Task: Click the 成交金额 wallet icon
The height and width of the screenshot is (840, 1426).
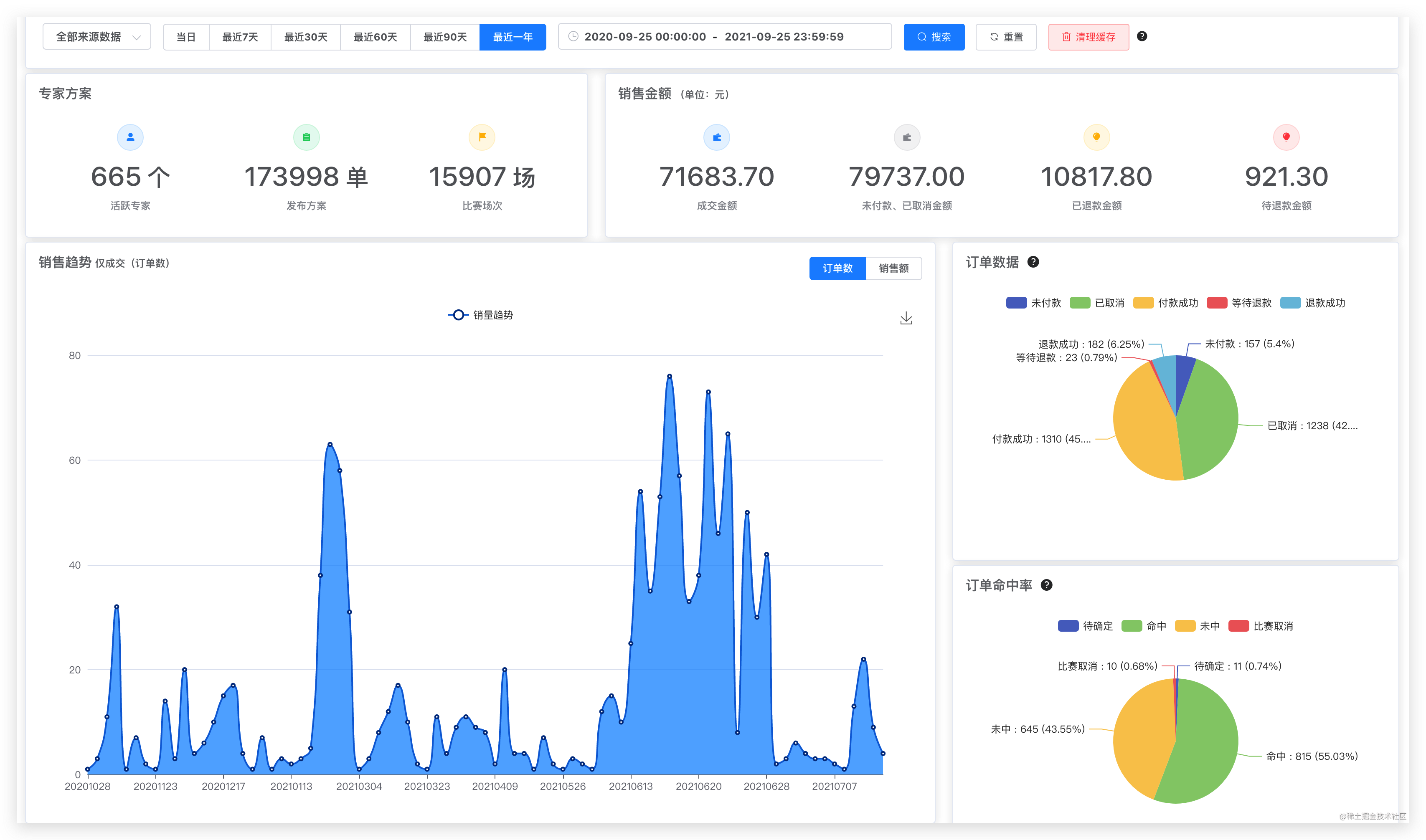Action: click(716, 137)
